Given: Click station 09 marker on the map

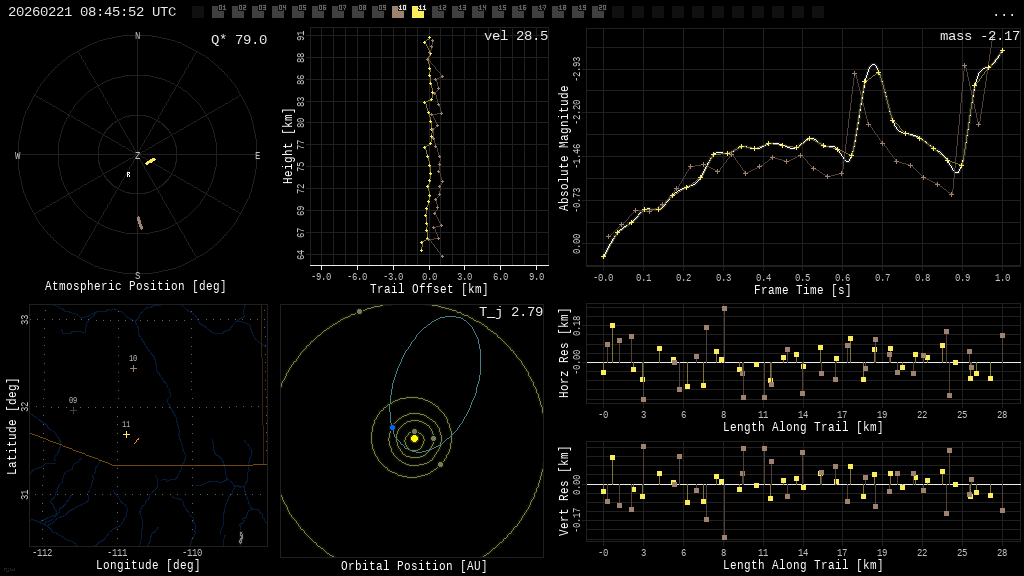Looking at the screenshot, I should tap(73, 410).
